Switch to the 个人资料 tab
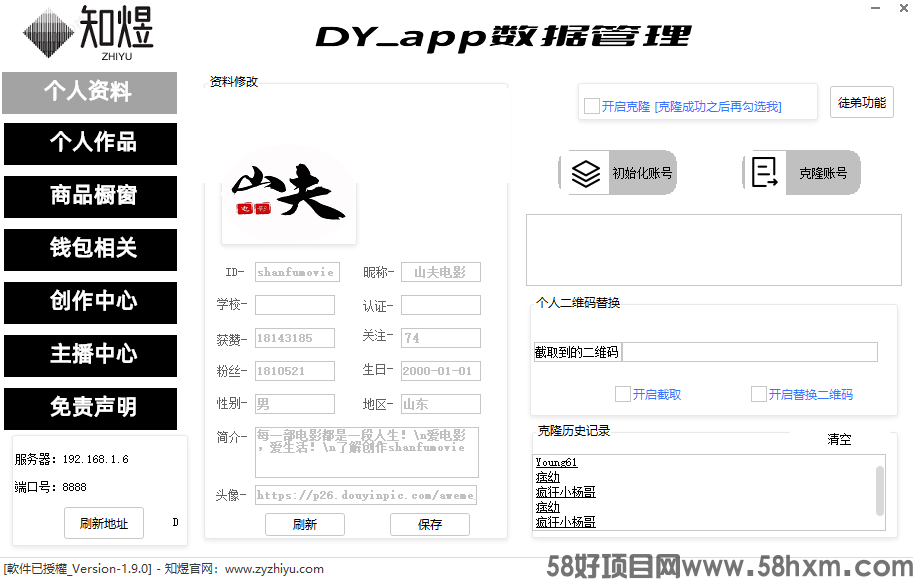The width and height of the screenshot is (913, 579). pyautogui.click(x=90, y=93)
